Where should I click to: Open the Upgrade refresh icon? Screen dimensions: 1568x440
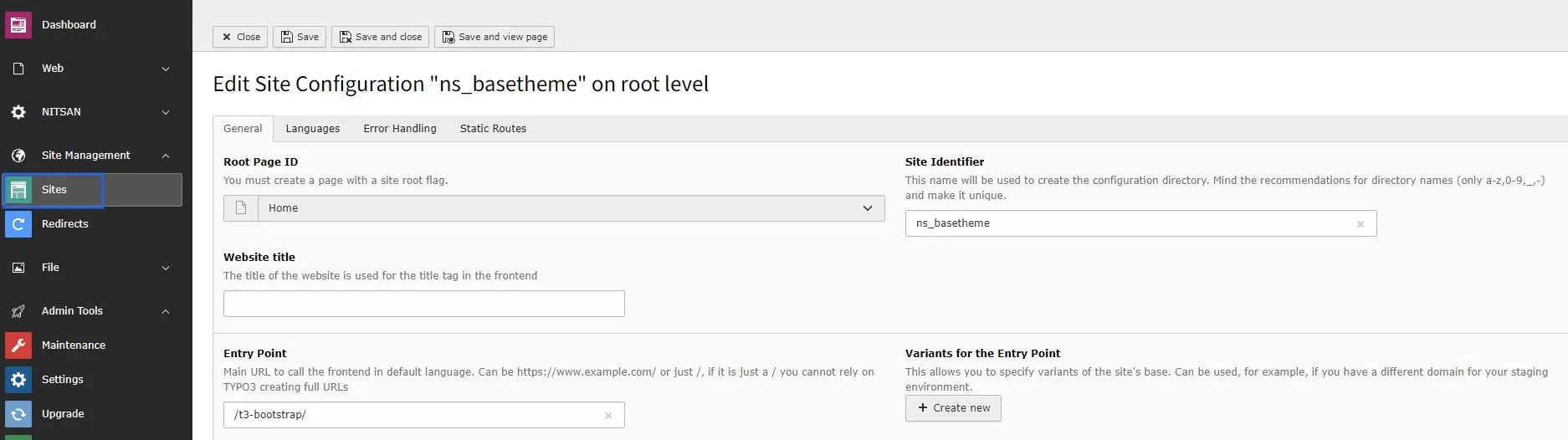[x=18, y=414]
